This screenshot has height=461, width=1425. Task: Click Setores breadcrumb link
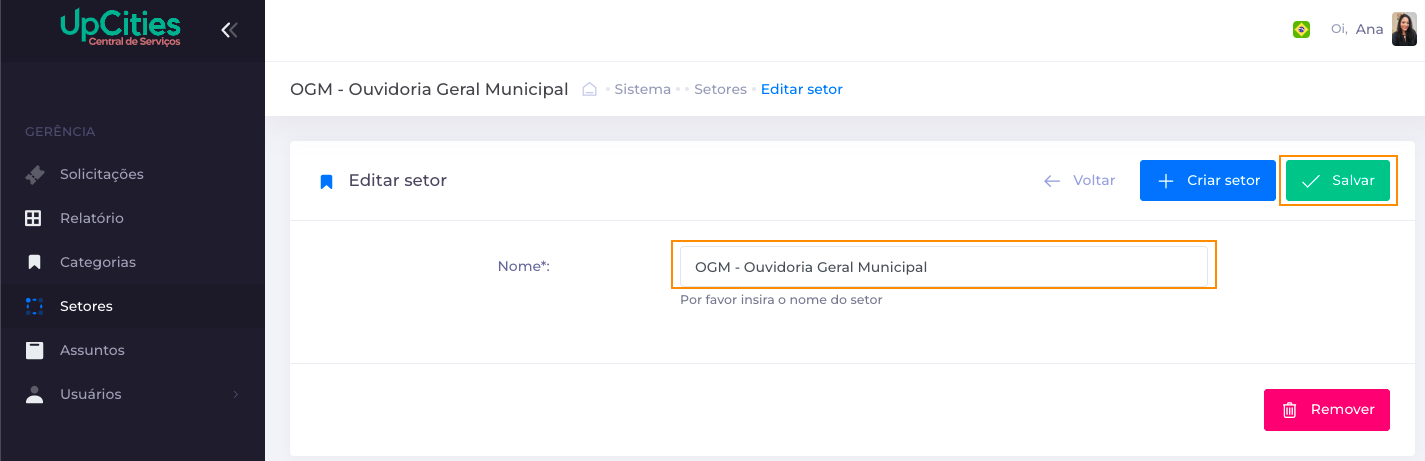[720, 89]
